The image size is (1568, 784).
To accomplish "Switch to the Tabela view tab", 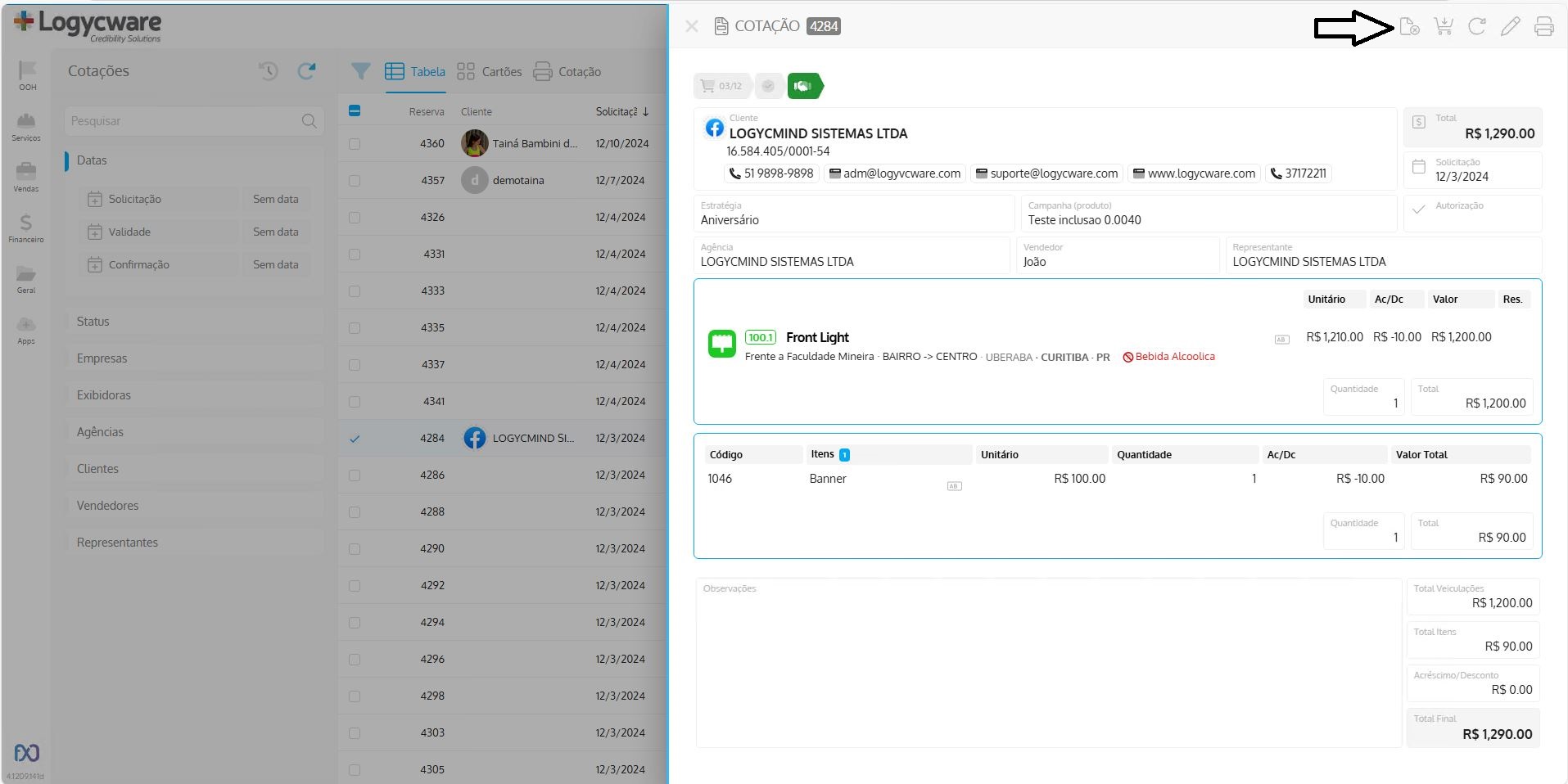I will (x=415, y=71).
